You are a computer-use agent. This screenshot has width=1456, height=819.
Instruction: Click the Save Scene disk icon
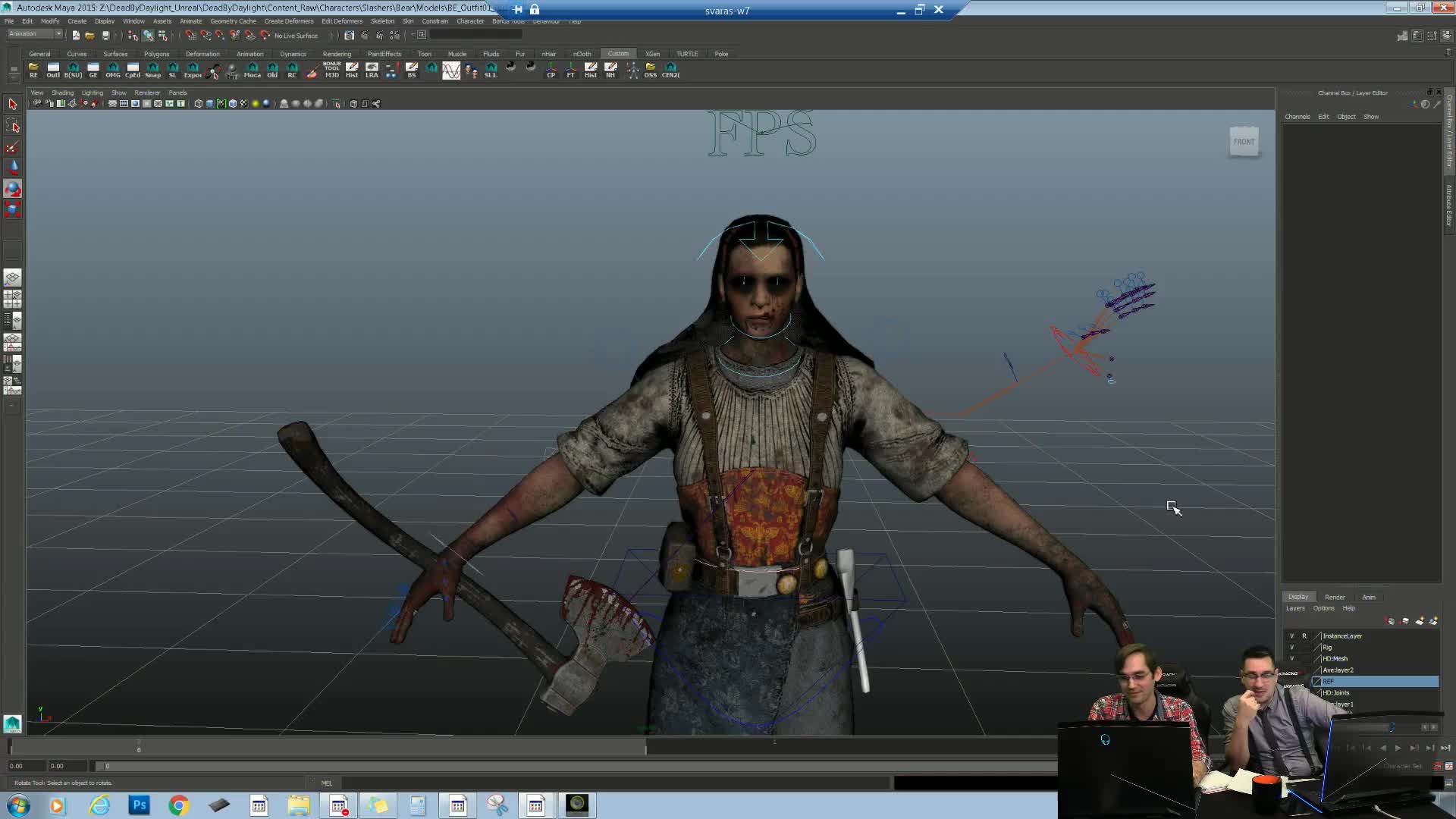click(105, 35)
